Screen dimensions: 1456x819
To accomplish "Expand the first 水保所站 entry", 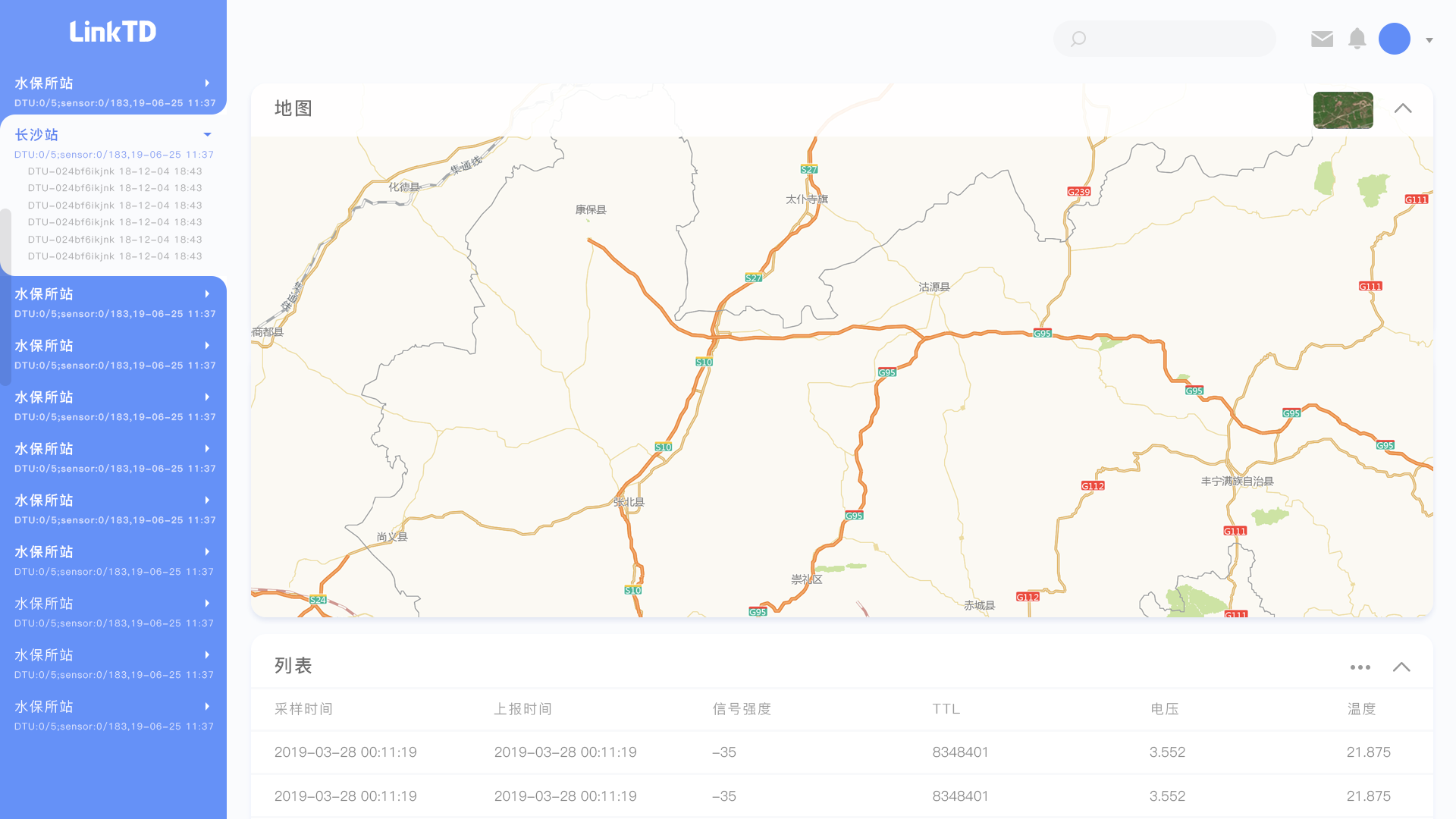I will click(x=207, y=83).
